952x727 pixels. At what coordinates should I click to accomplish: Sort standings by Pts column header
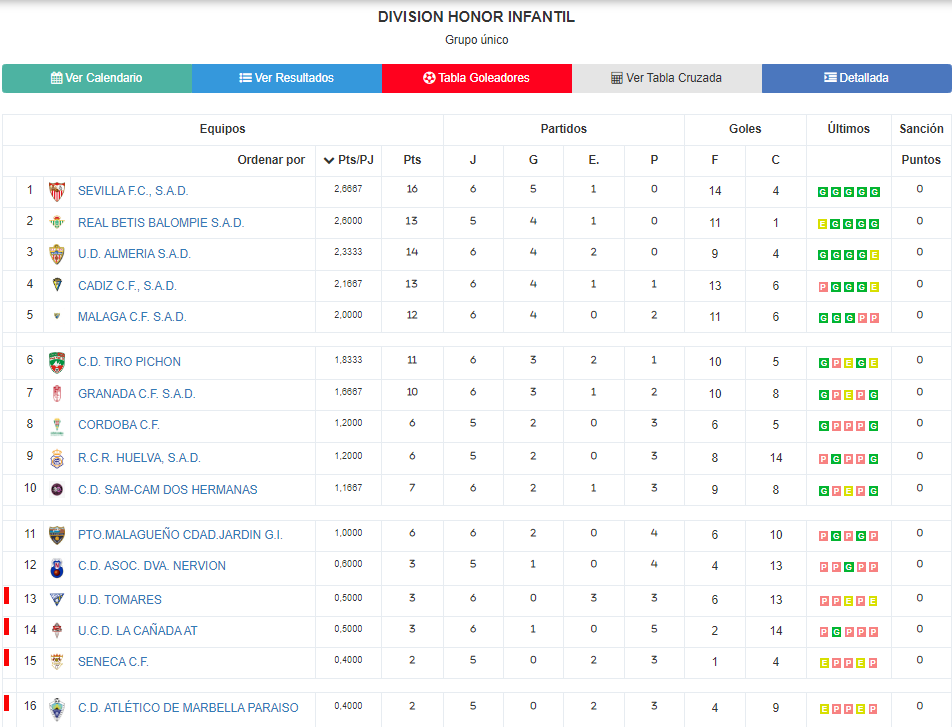click(x=412, y=160)
